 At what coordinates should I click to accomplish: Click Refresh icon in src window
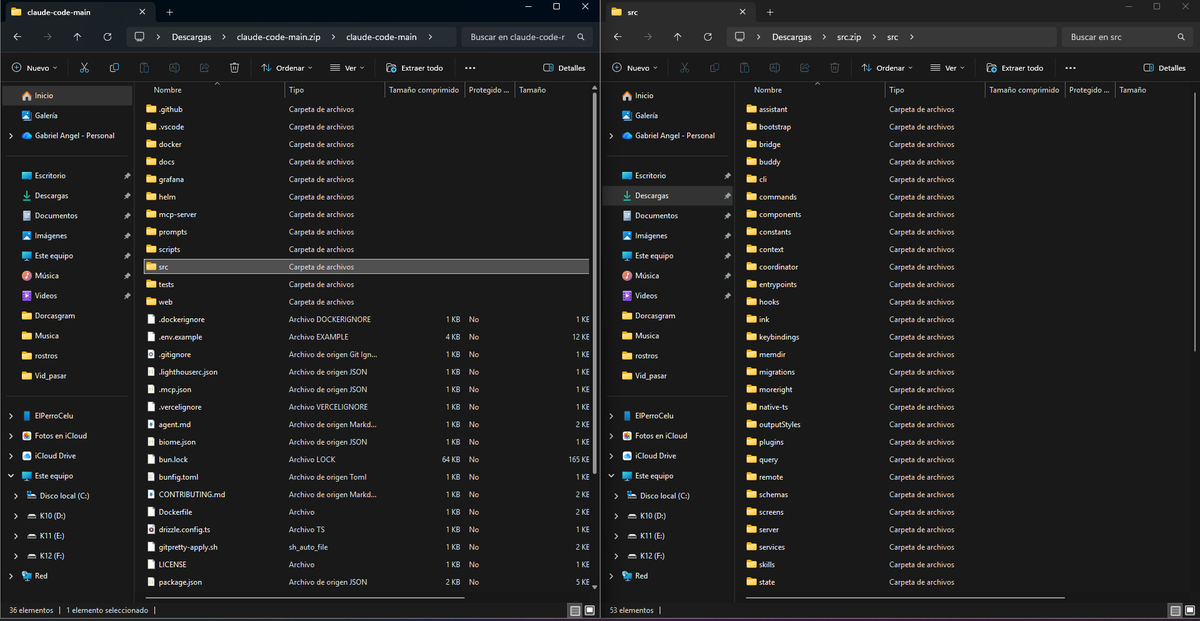tap(707, 37)
